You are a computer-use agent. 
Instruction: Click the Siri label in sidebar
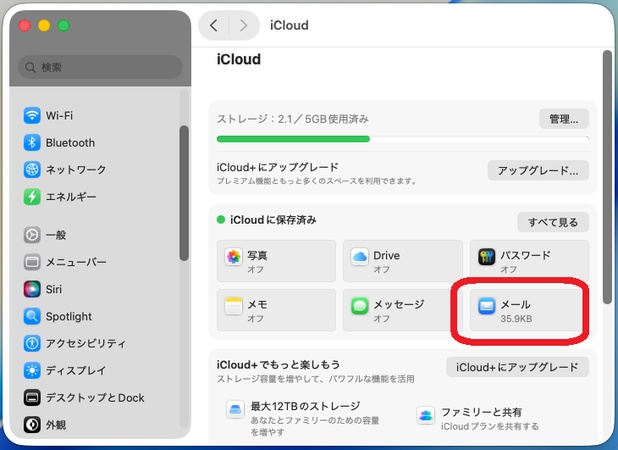pyautogui.click(x=54, y=289)
